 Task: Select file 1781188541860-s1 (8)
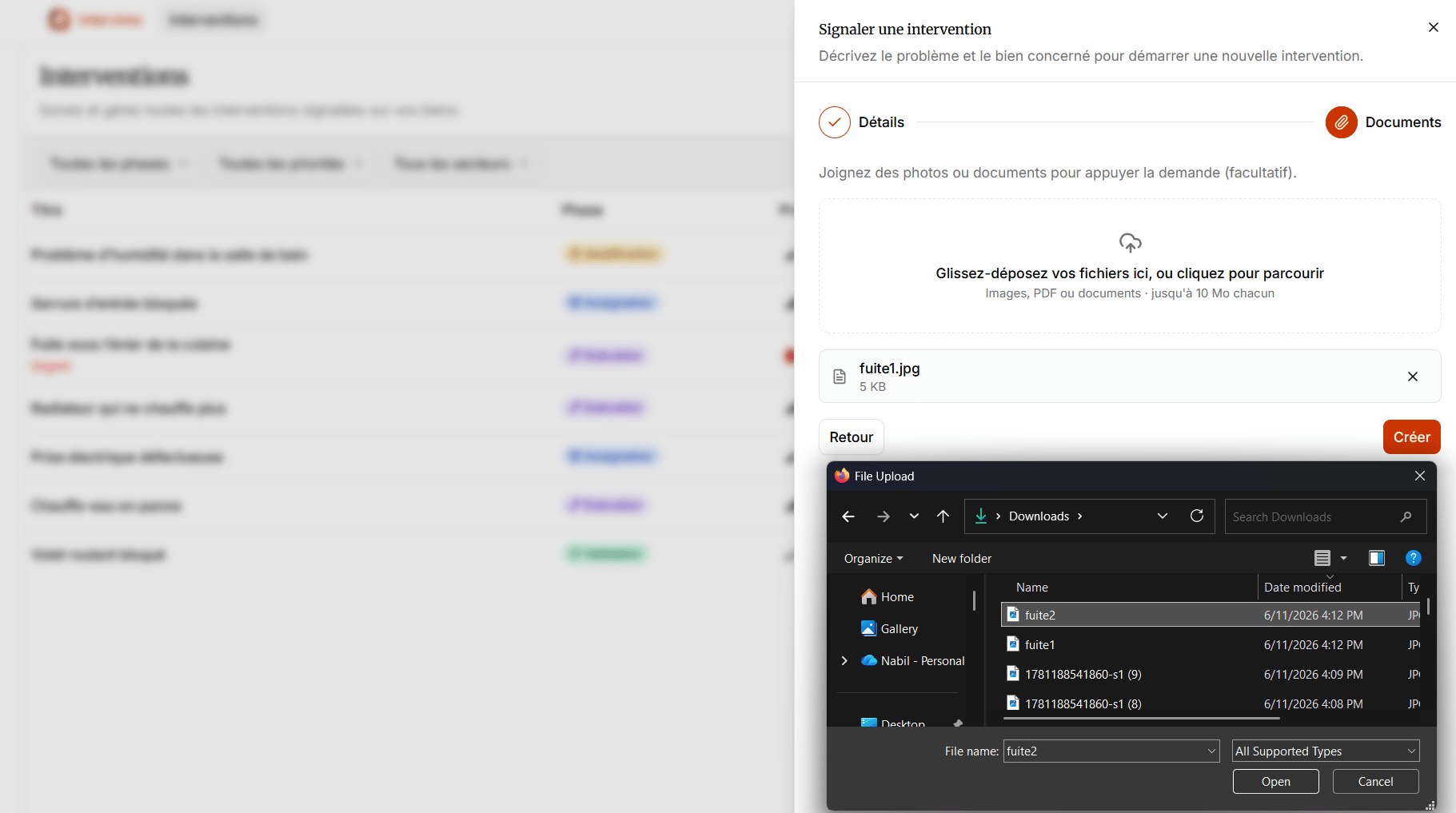(1210, 703)
